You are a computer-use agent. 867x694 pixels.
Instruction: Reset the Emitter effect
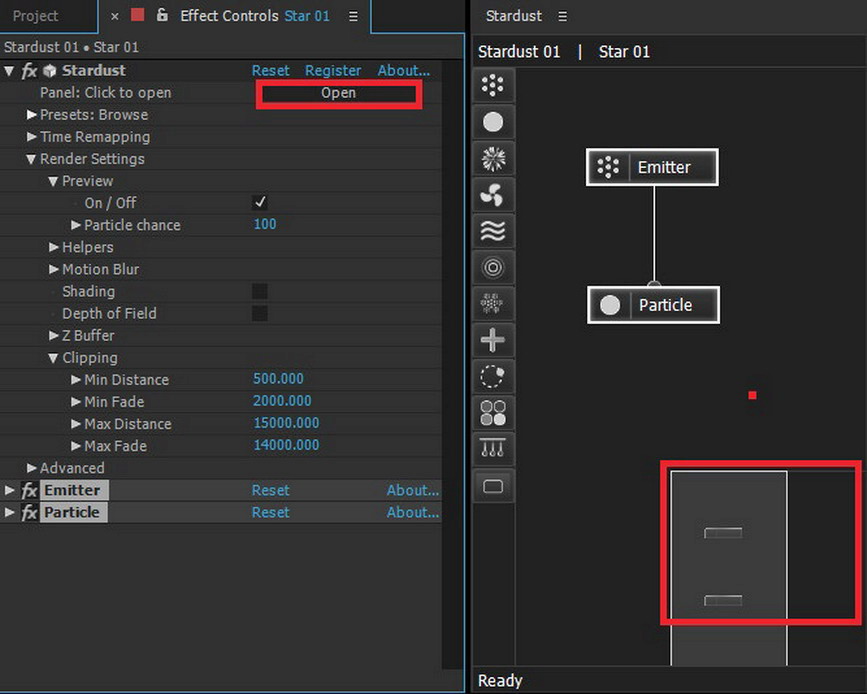270,491
